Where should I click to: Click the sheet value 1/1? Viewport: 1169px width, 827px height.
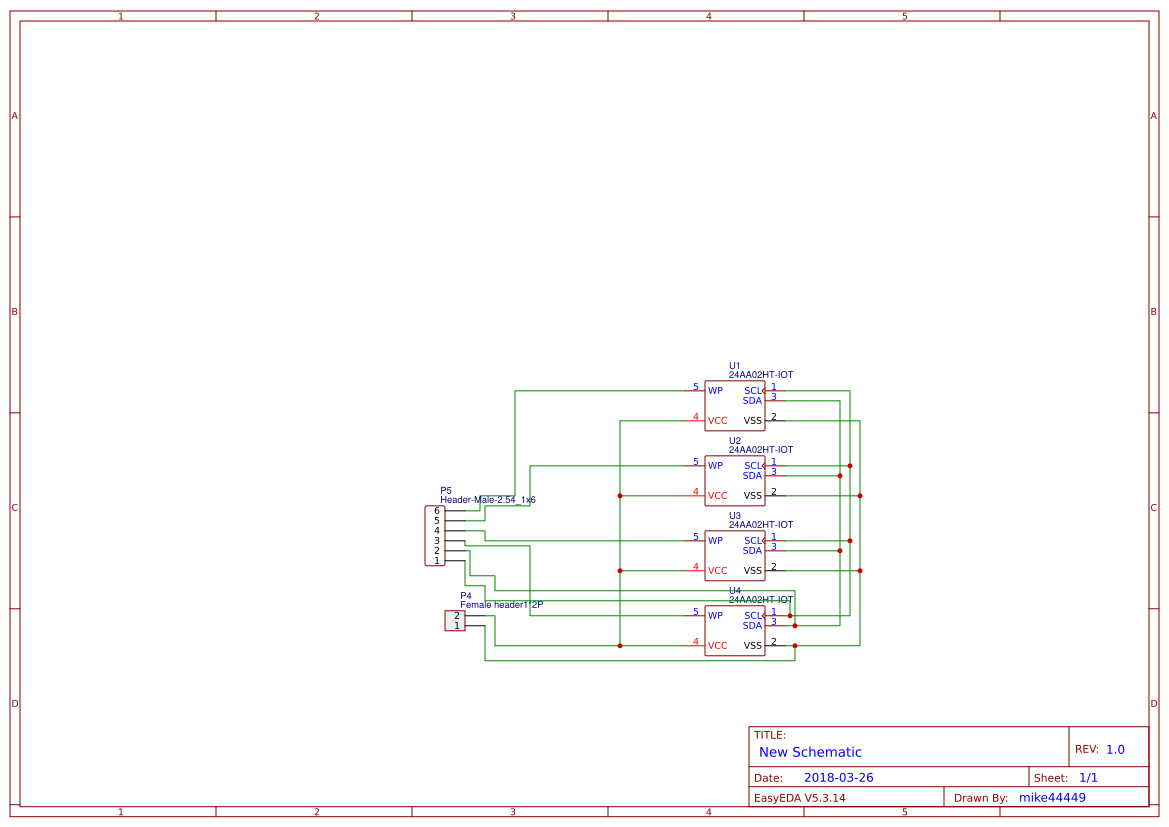point(1088,778)
